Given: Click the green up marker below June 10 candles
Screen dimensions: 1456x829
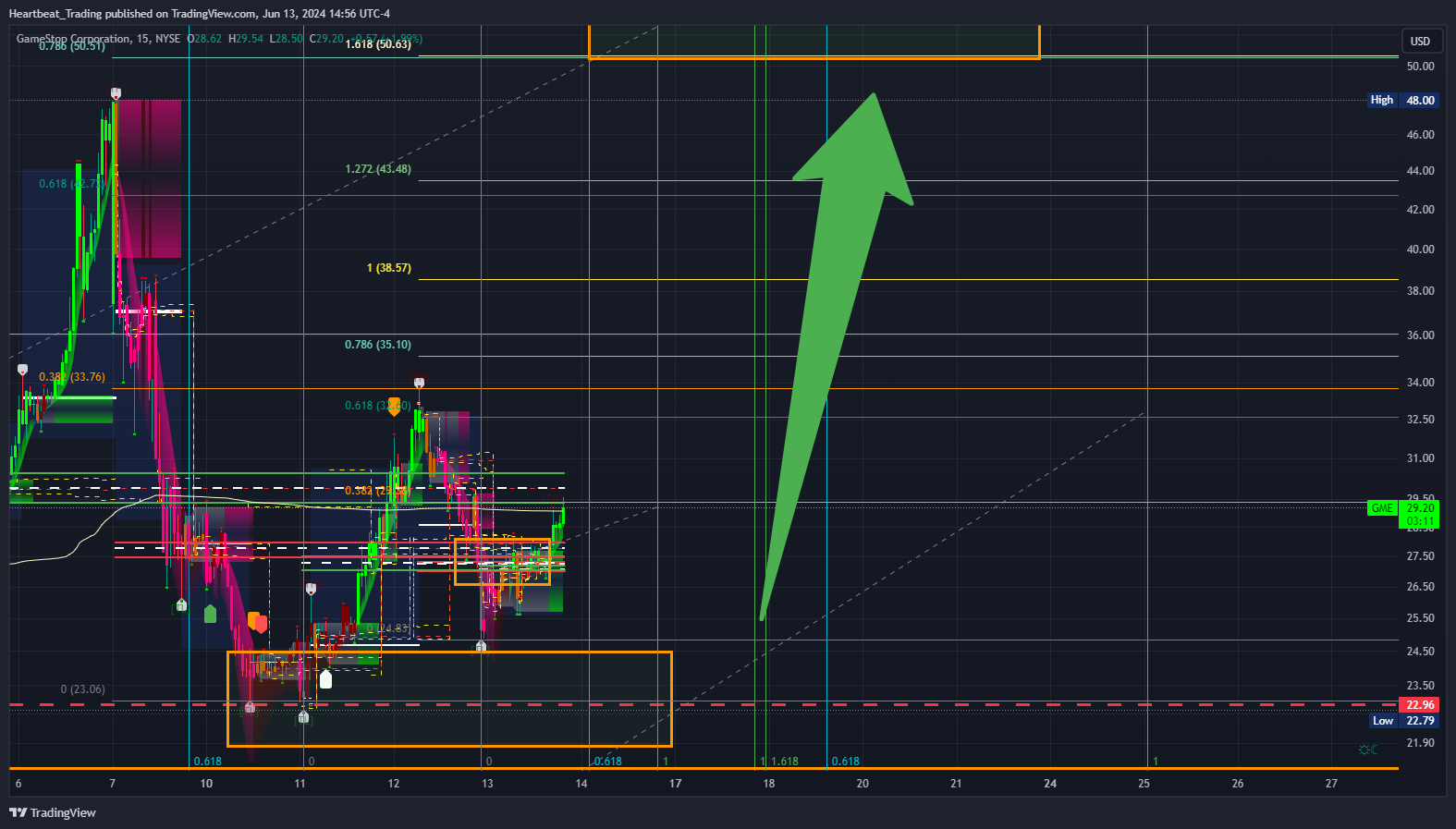Looking at the screenshot, I should click(210, 613).
